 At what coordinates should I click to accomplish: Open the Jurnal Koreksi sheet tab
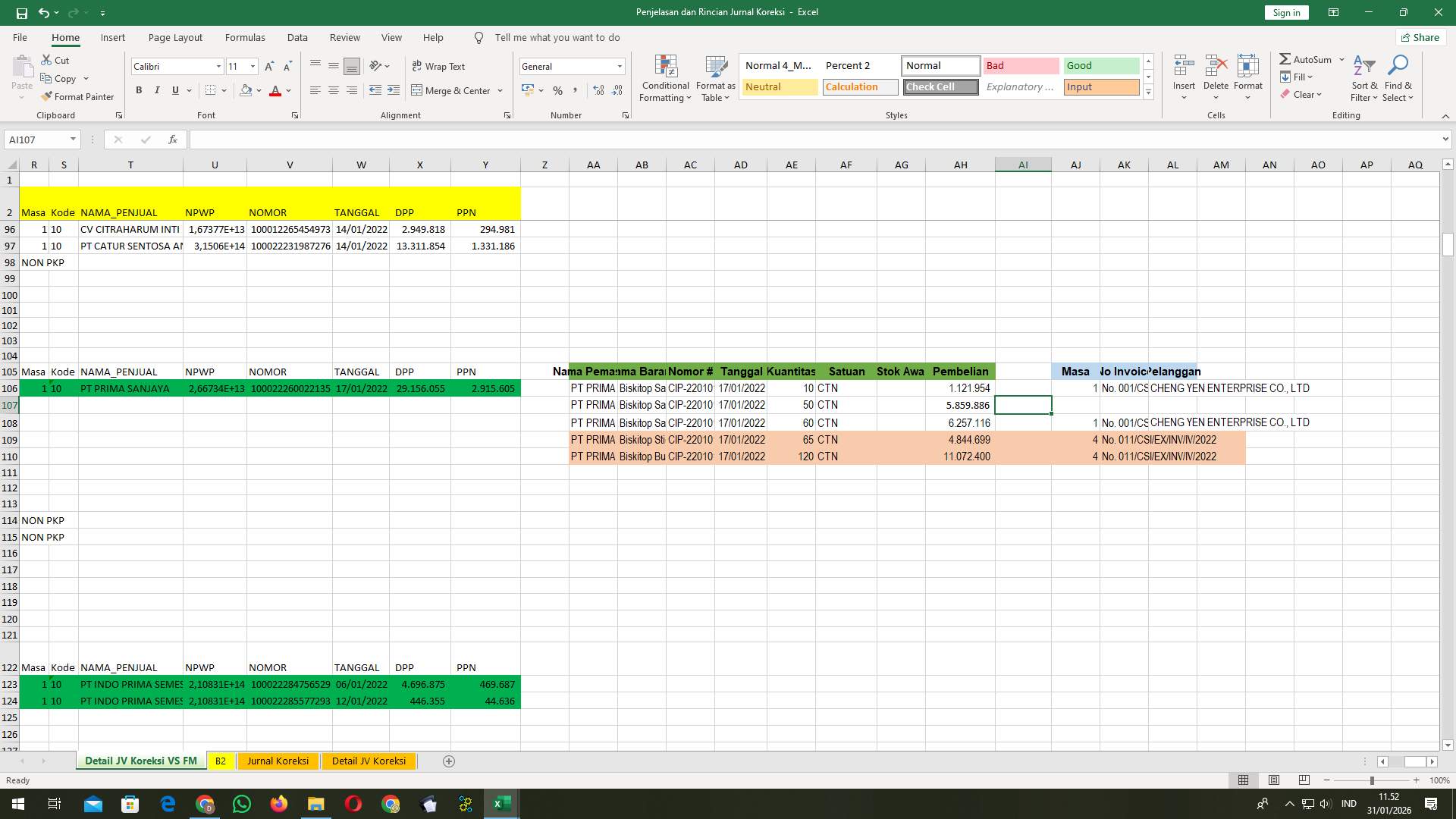278,761
